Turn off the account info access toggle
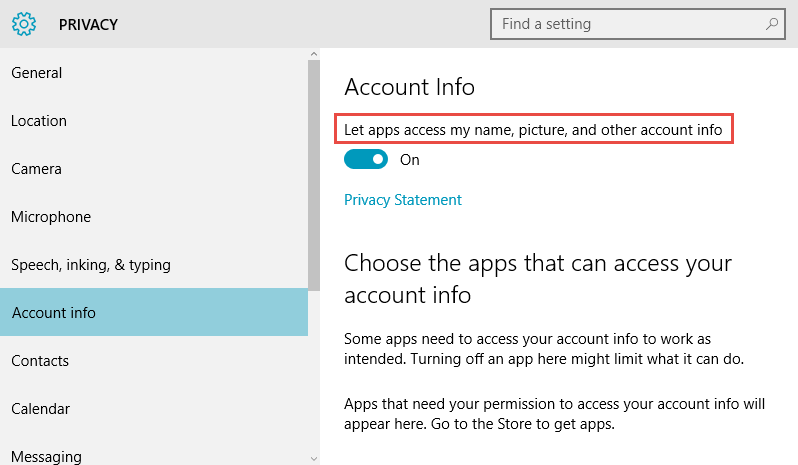Image resolution: width=798 pixels, height=465 pixels. (x=366, y=159)
